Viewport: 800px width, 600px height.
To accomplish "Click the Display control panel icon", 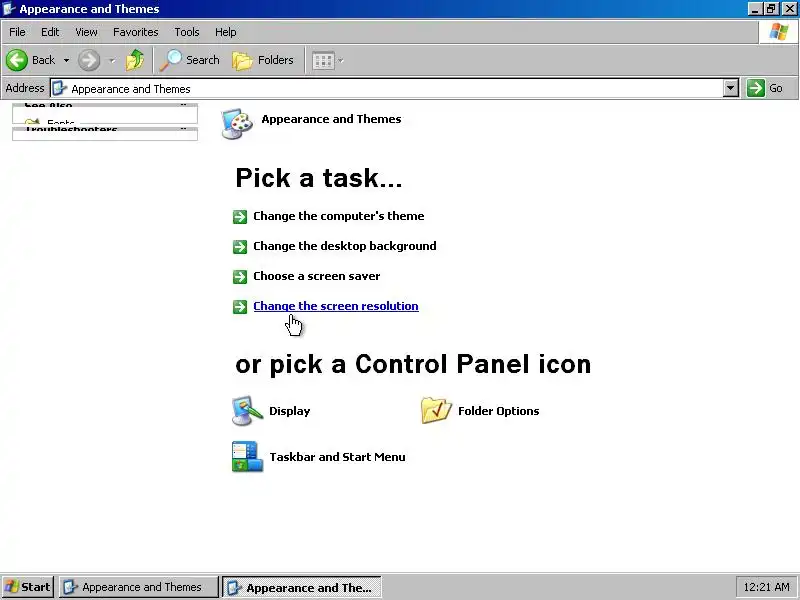I will coord(247,411).
